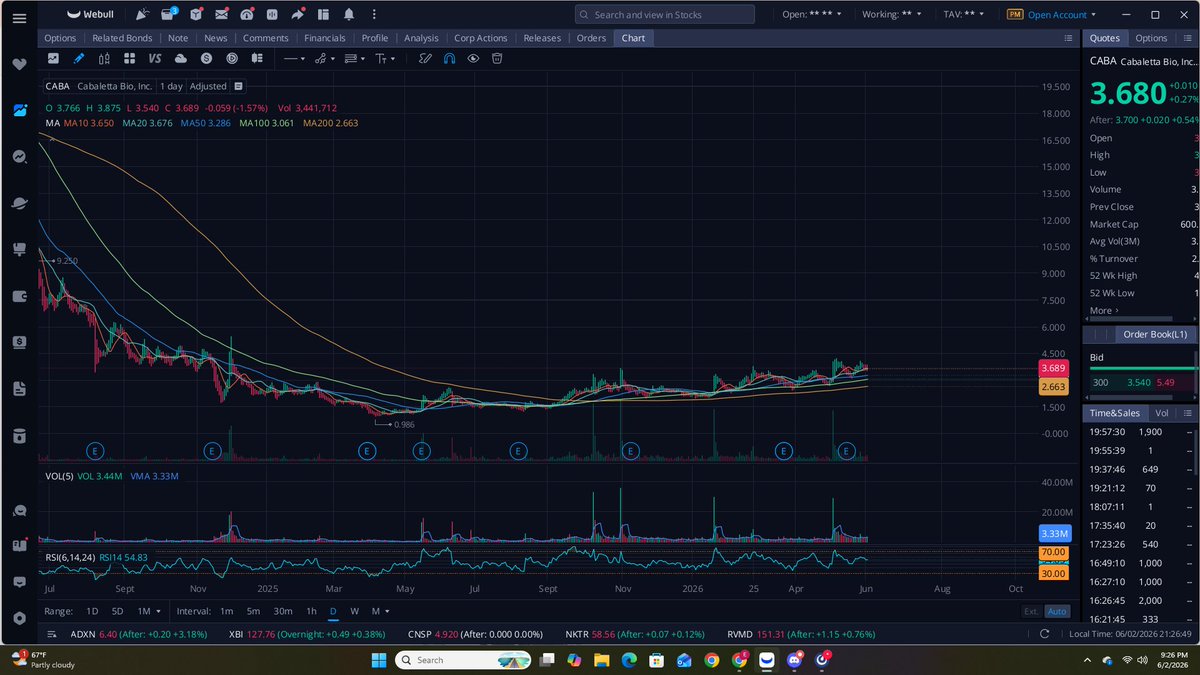Screen dimensions: 1200x675
Task: Open the four-square grid layout icon
Action: tap(129, 59)
